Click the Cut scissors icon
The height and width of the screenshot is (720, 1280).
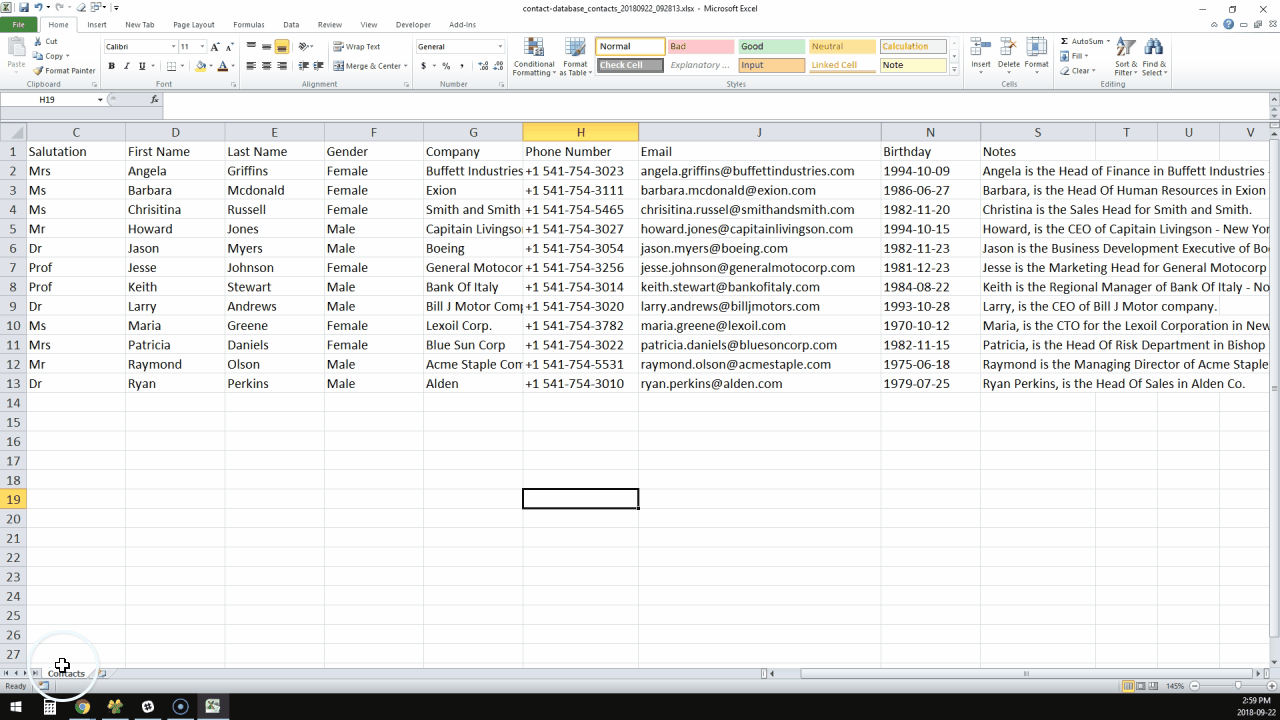[38, 42]
